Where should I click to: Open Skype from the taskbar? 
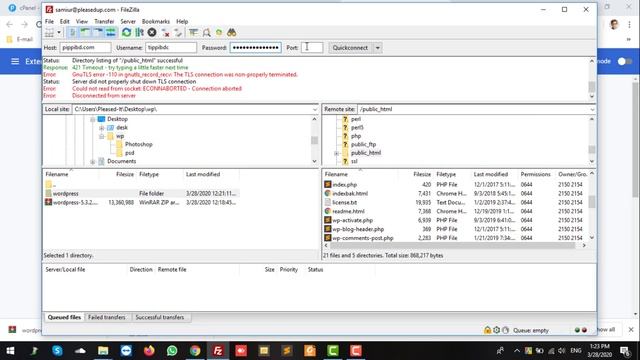click(57, 351)
